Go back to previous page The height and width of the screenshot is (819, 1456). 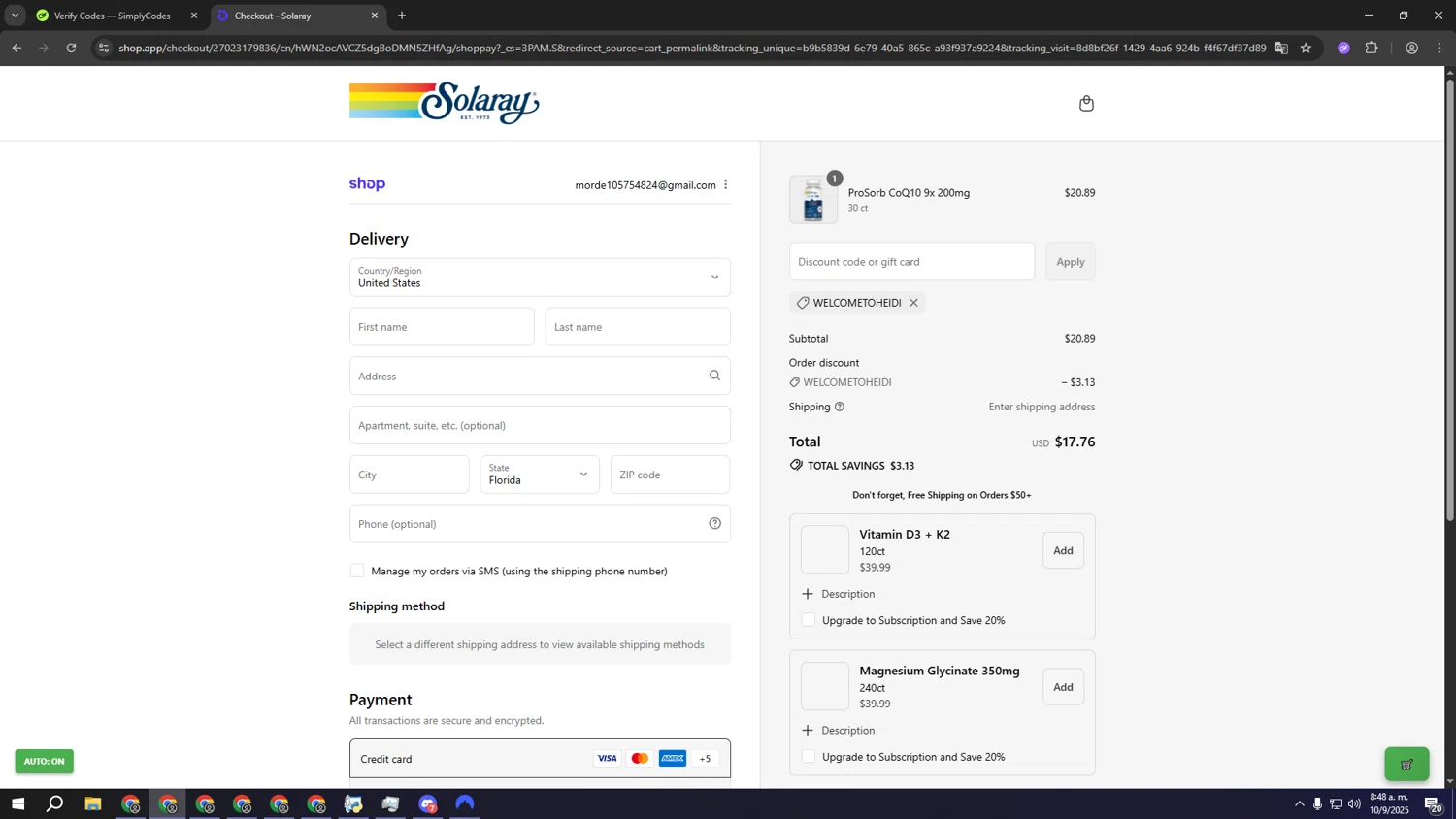[x=17, y=48]
